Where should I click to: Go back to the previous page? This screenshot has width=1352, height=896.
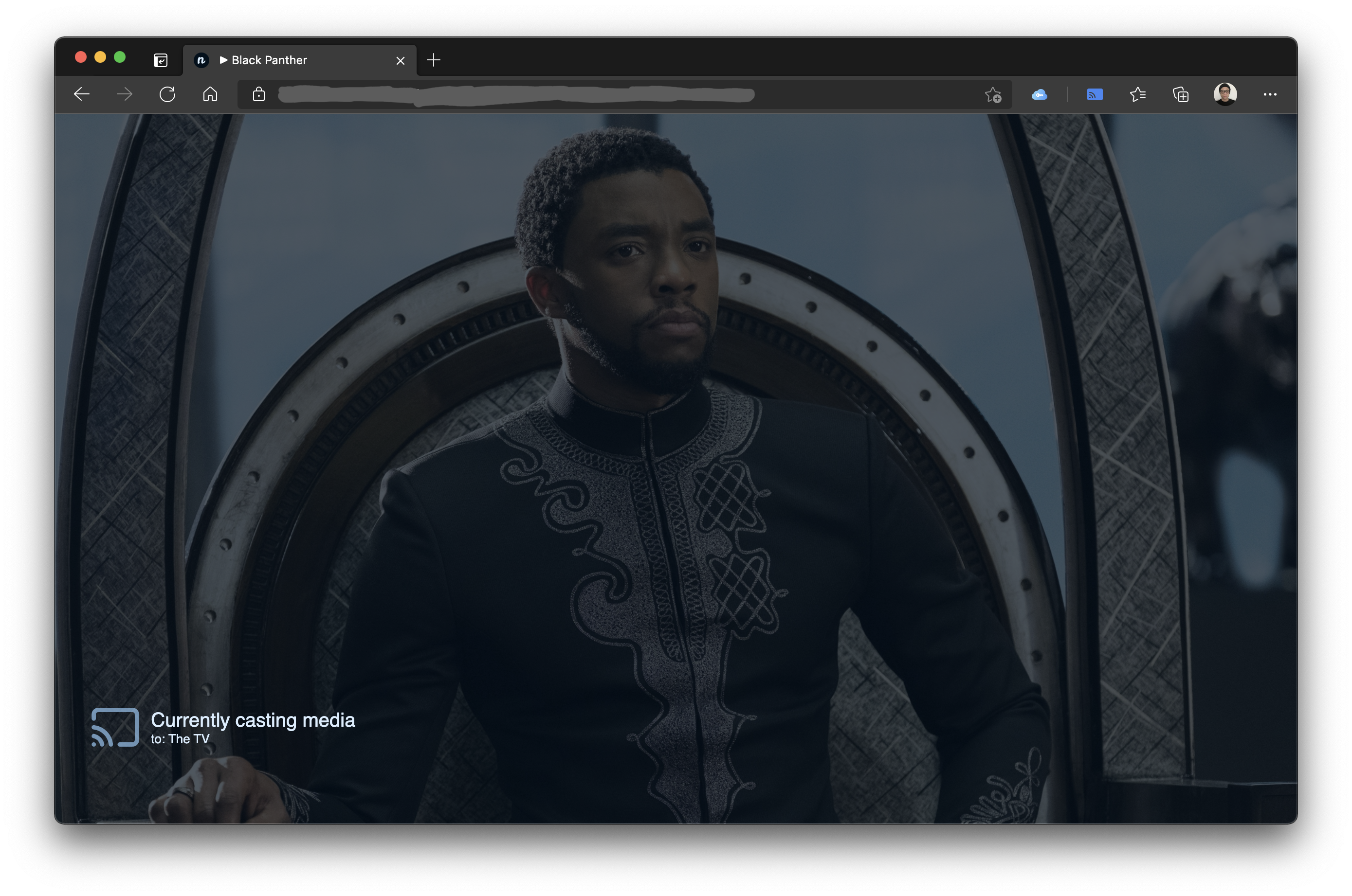pos(82,94)
